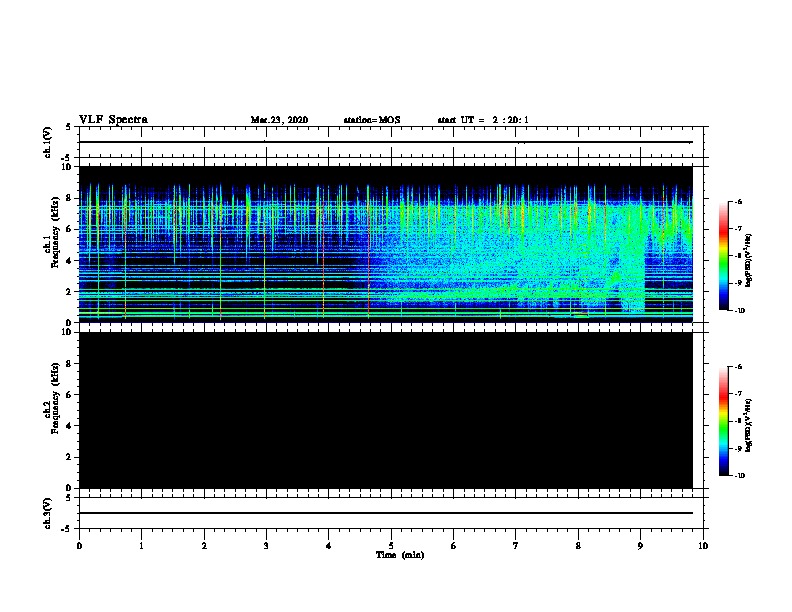Select the "Mar.23, 2020" date text
792x612 pixels.
pos(279,120)
